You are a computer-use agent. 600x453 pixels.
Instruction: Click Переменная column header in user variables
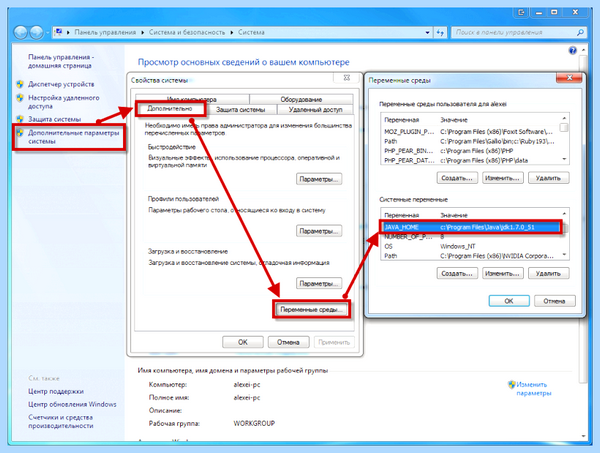401,120
